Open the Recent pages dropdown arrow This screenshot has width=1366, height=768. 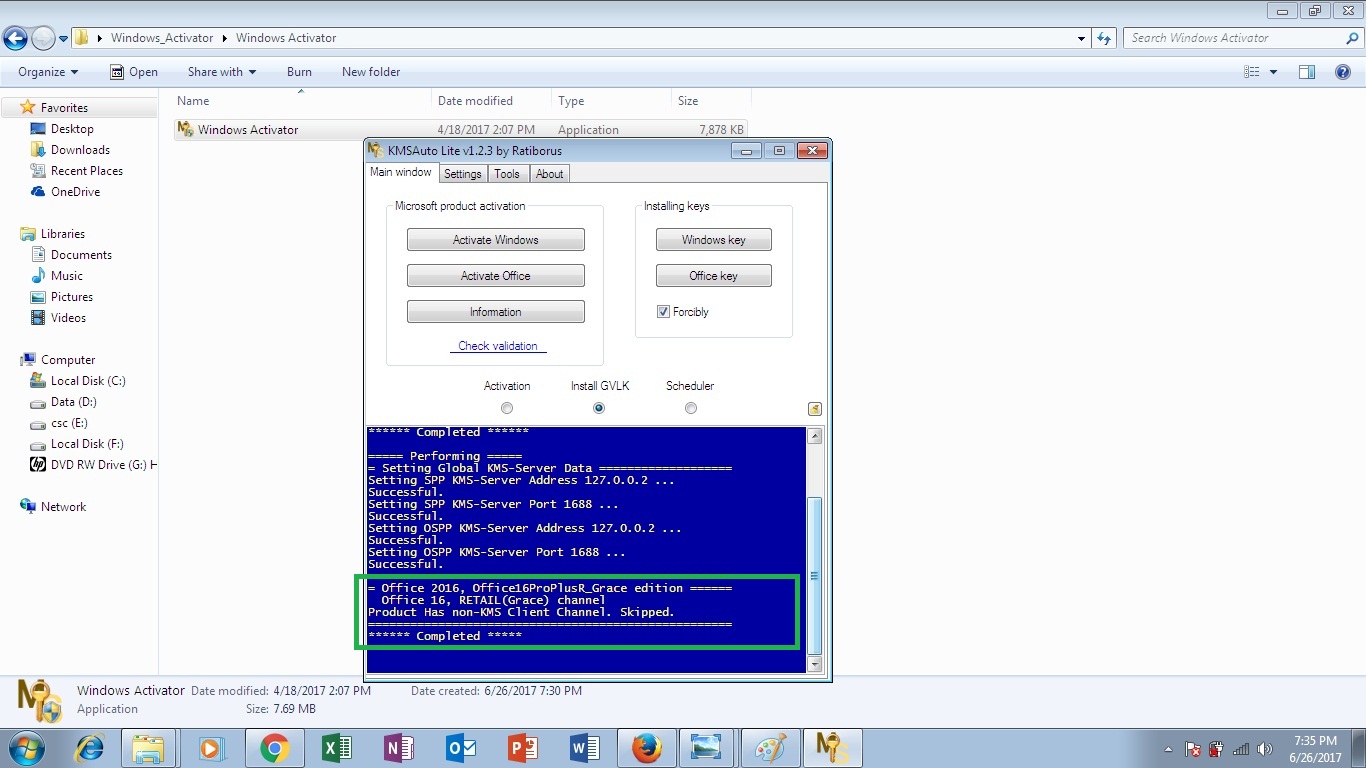click(63, 39)
